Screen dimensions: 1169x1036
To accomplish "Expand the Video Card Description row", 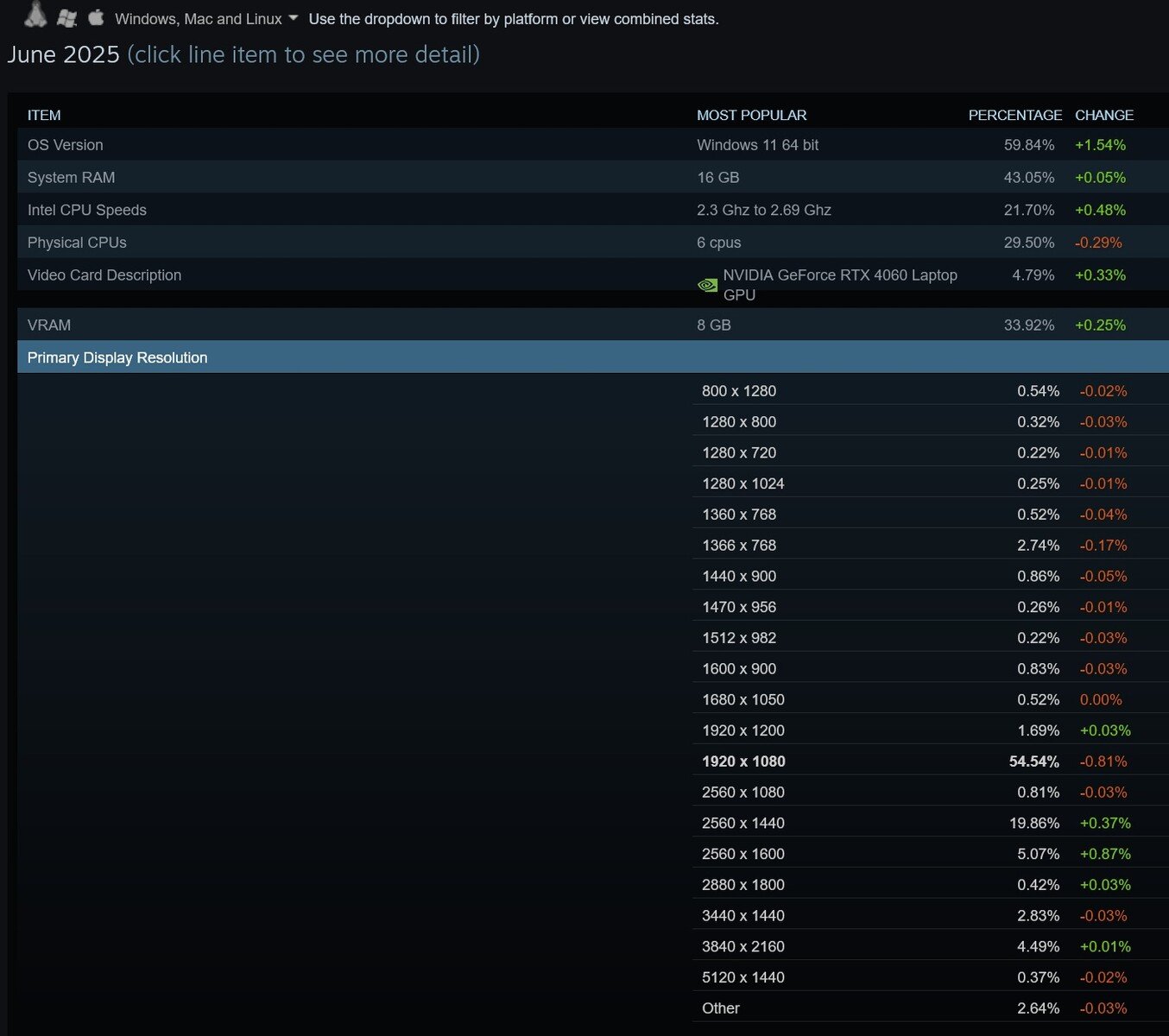I will [593, 275].
